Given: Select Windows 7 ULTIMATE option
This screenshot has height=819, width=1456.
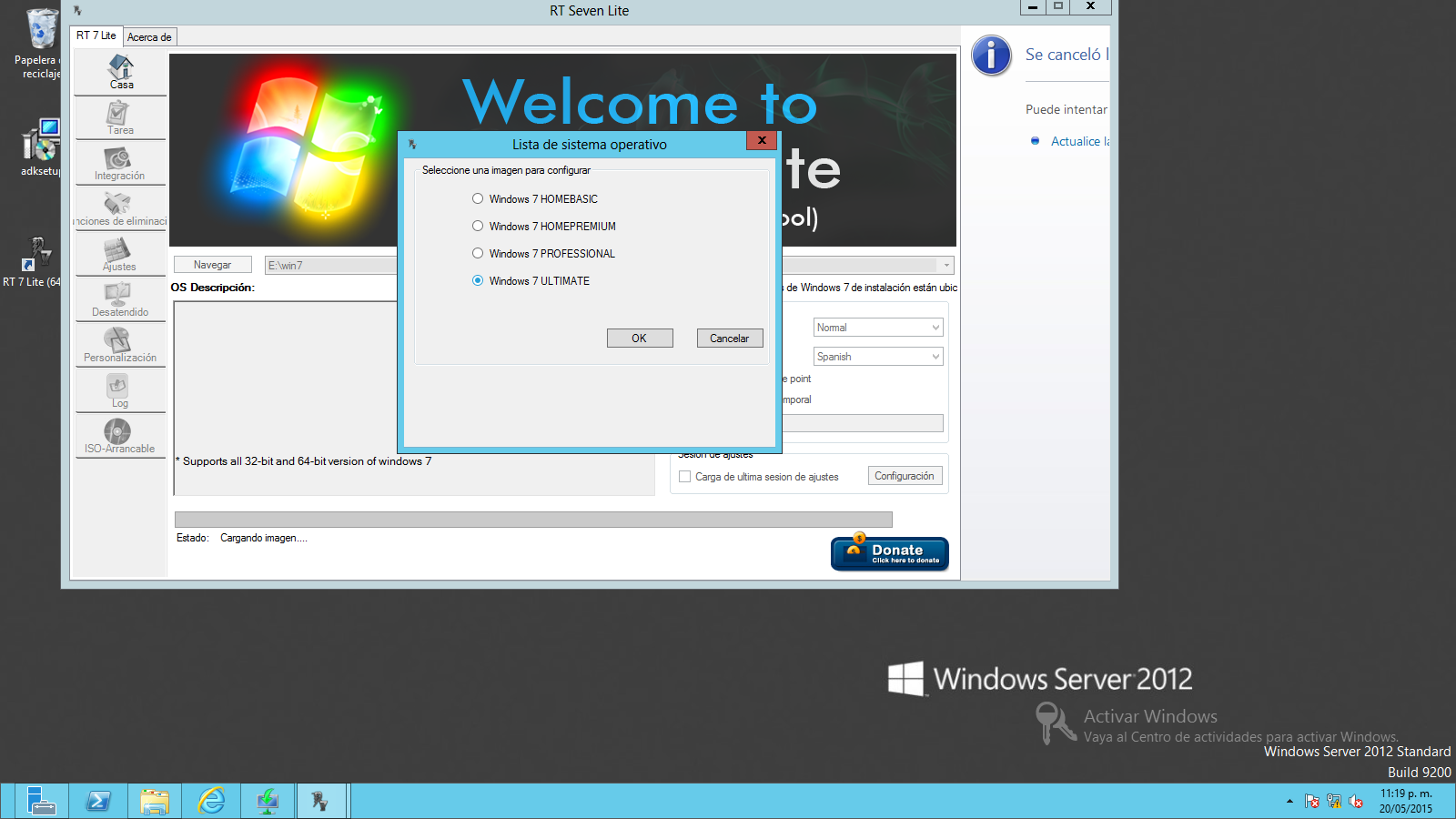Looking at the screenshot, I should click(x=531, y=281).
